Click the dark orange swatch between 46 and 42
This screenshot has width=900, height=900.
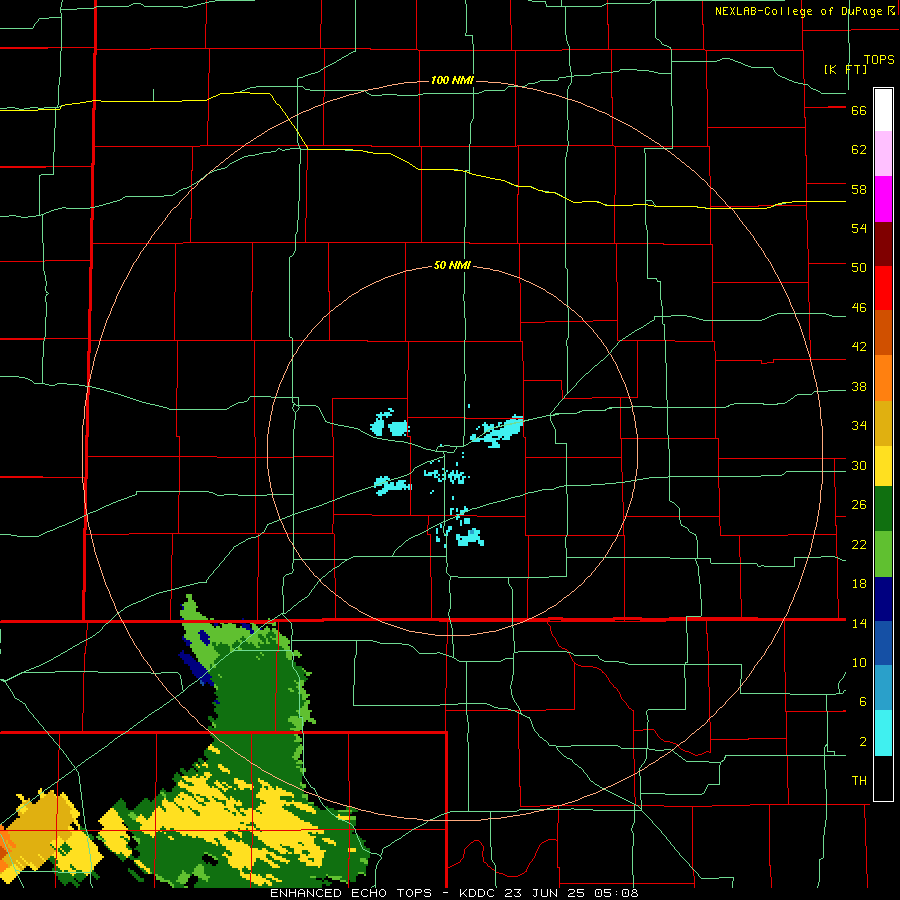[x=883, y=332]
